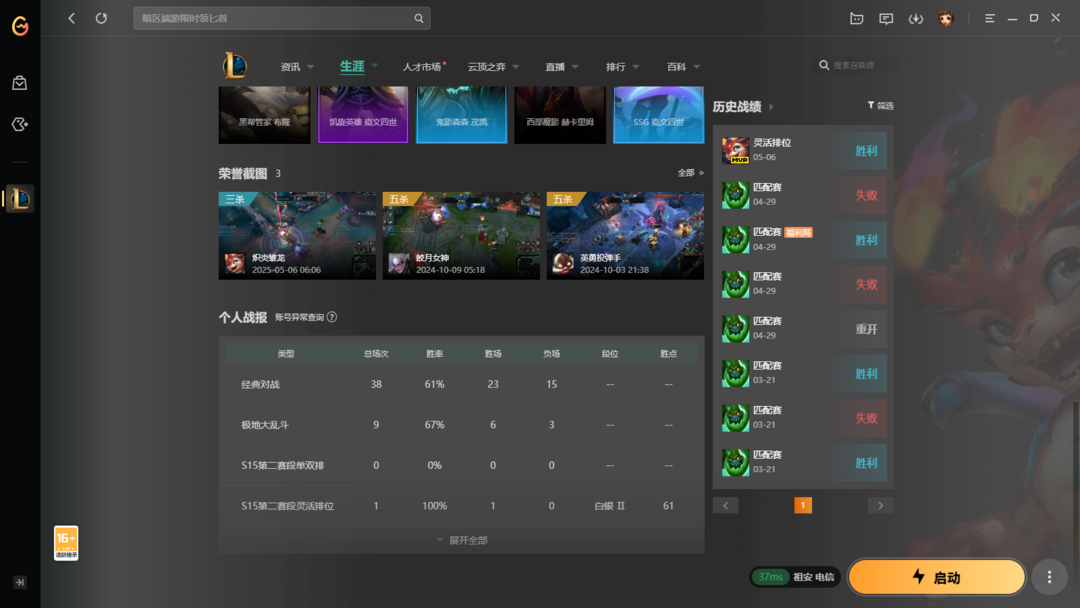Open the download manager icon
Image resolution: width=1080 pixels, height=608 pixels.
pyautogui.click(x=915, y=19)
